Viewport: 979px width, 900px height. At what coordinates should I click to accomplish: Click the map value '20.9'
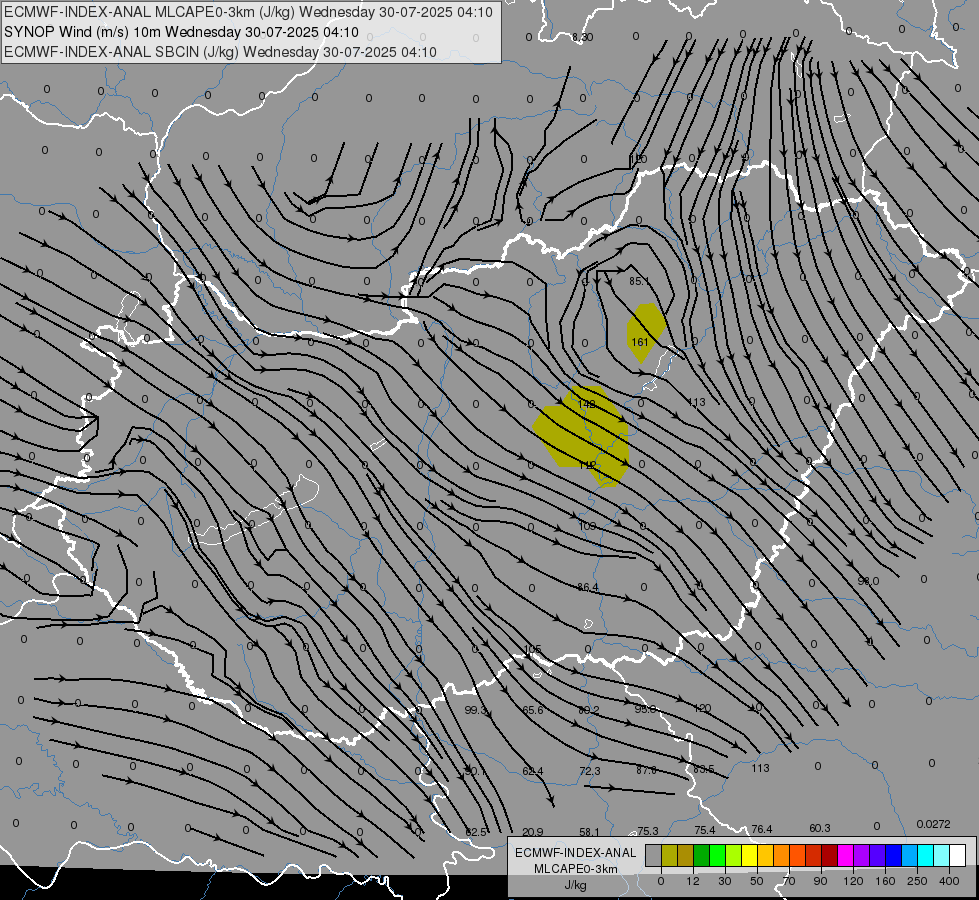pos(533,832)
